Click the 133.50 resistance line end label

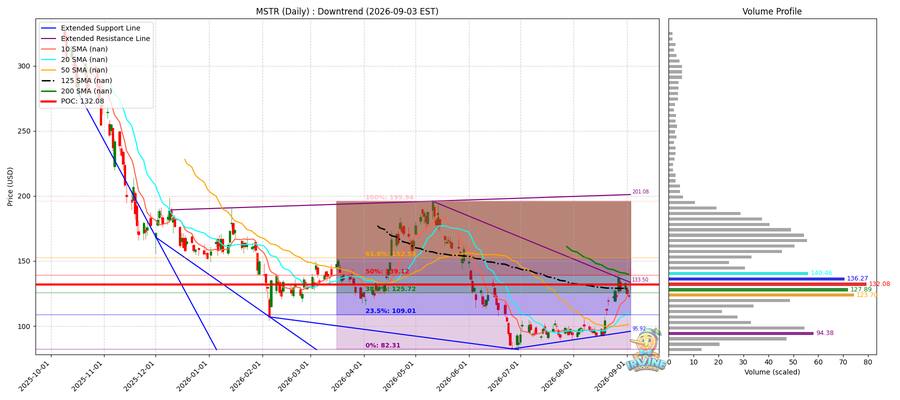tap(639, 280)
